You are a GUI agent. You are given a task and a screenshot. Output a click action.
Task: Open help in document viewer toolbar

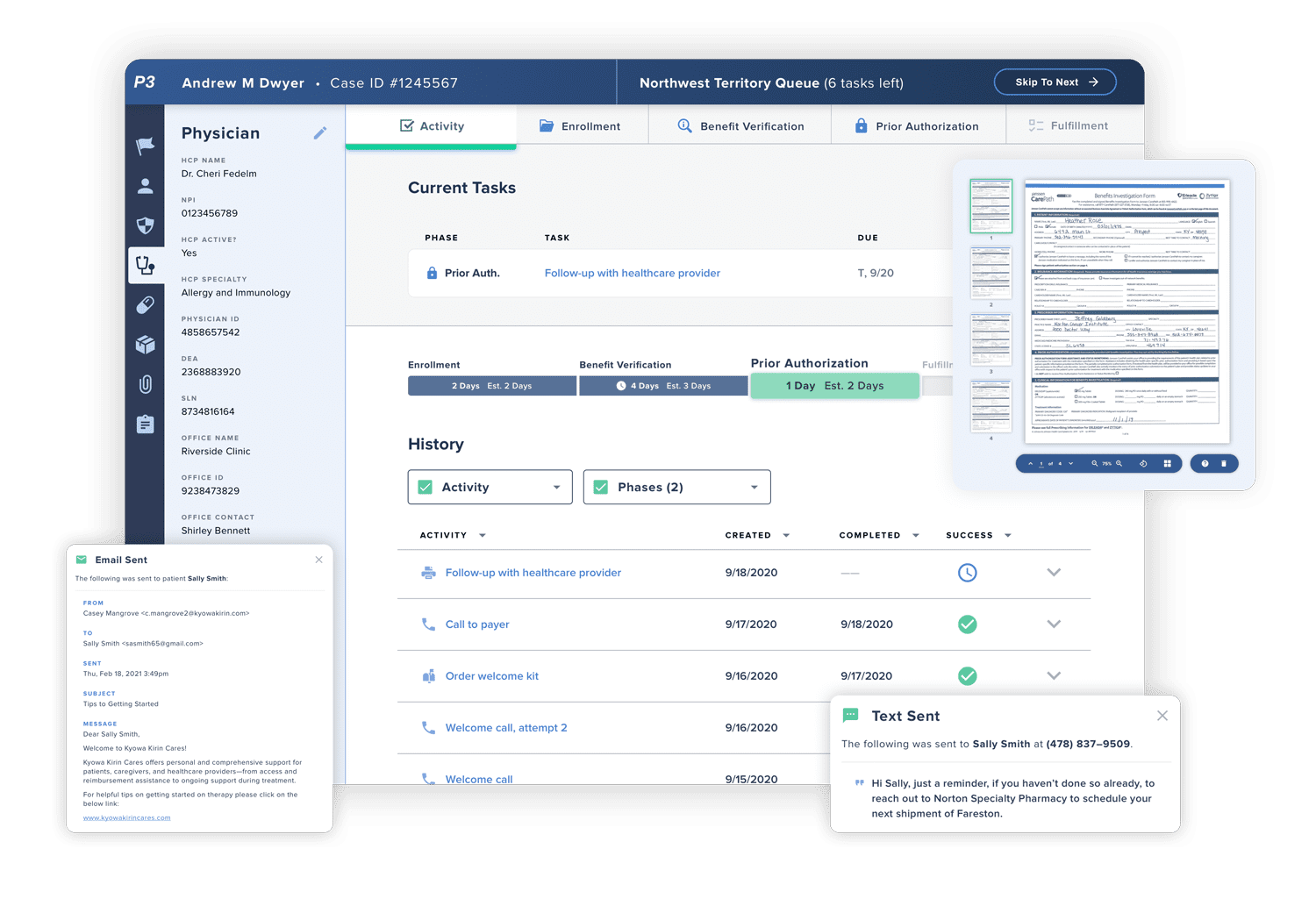pos(1205,463)
